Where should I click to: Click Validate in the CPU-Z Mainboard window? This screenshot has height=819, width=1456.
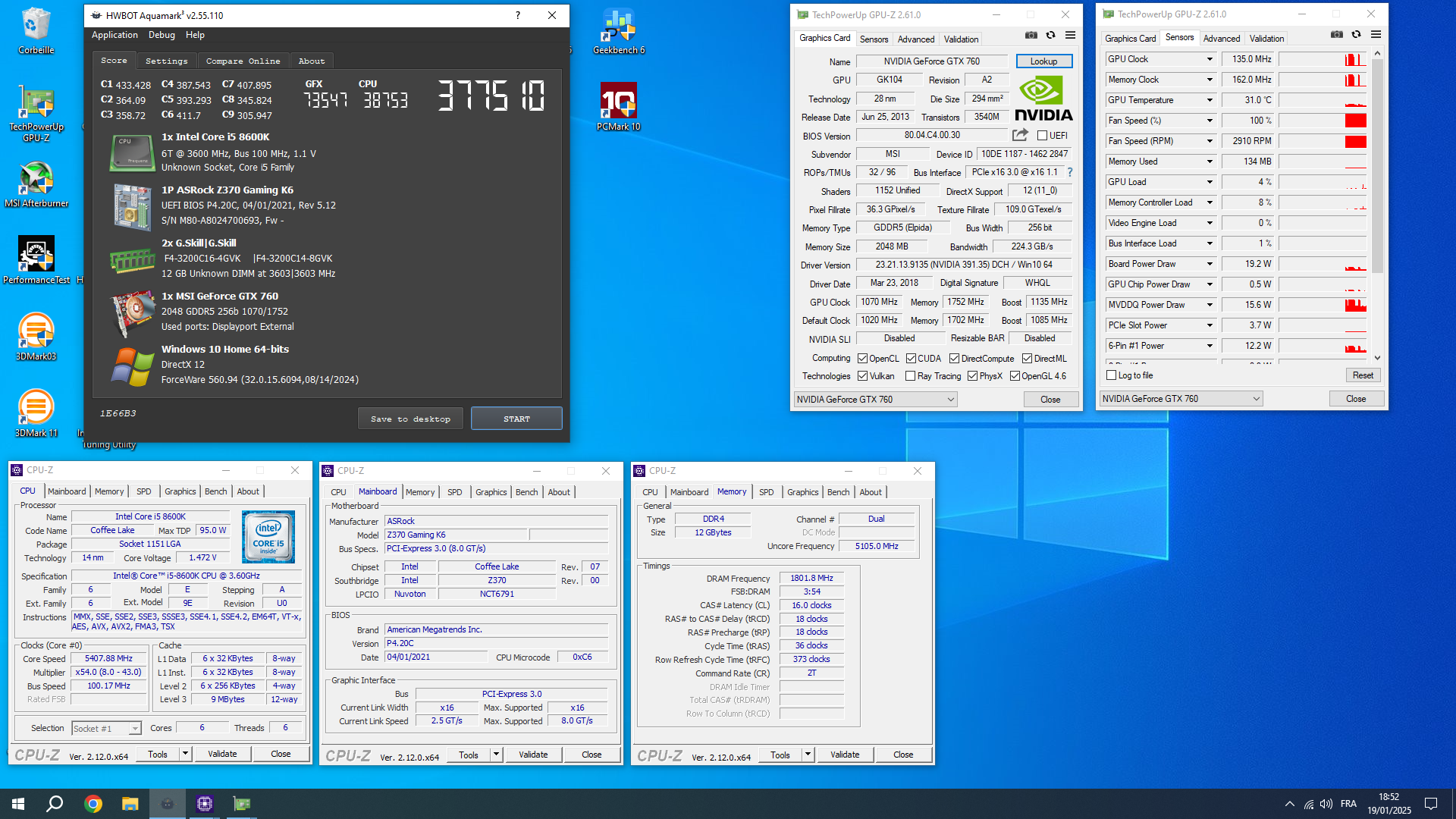[x=533, y=755]
